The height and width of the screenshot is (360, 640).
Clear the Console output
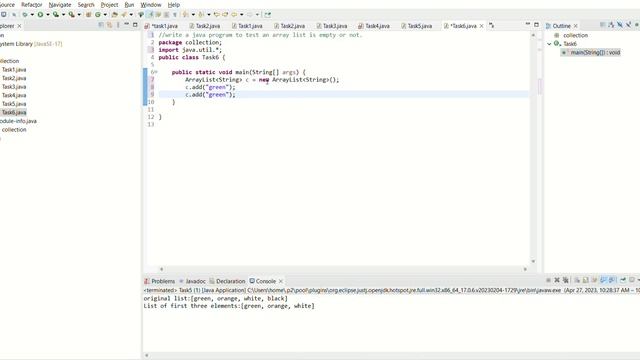coord(577,280)
